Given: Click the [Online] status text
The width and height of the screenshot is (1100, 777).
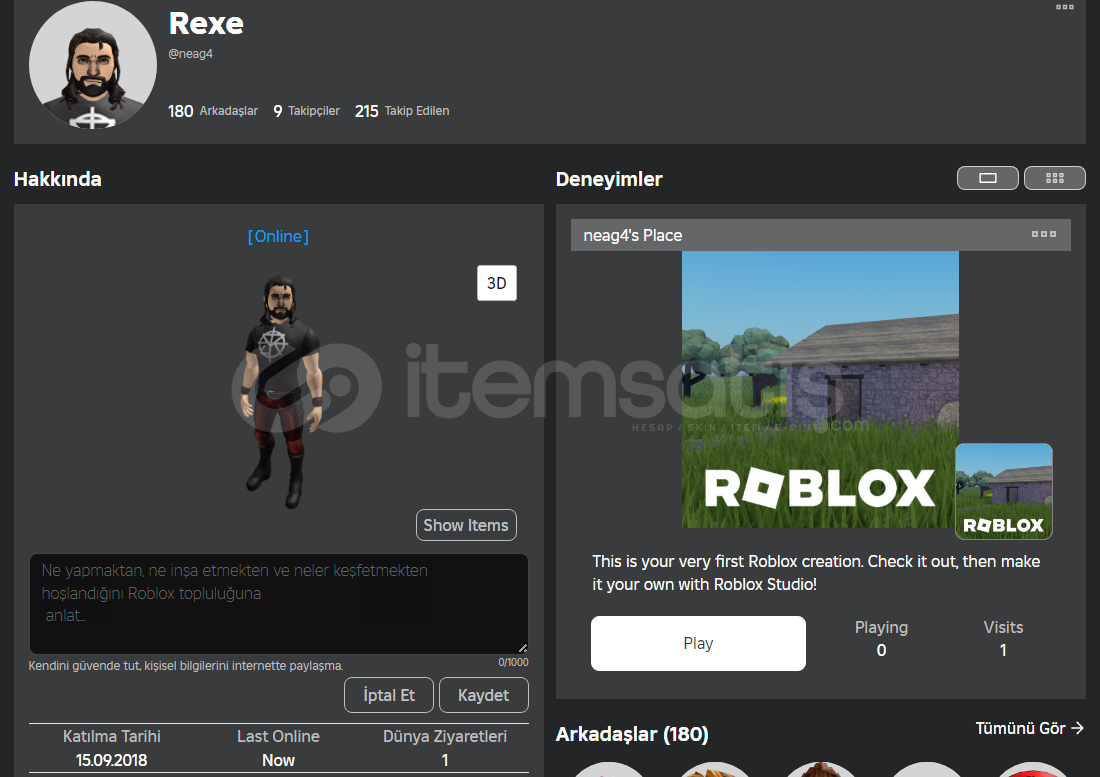Looking at the screenshot, I should coord(279,236).
